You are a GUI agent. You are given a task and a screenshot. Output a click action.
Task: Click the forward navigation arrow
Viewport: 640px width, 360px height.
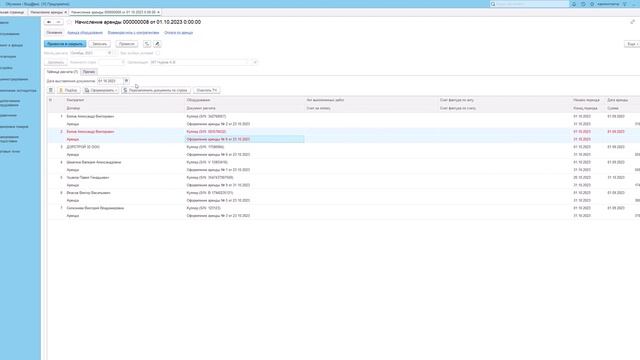coord(58,22)
